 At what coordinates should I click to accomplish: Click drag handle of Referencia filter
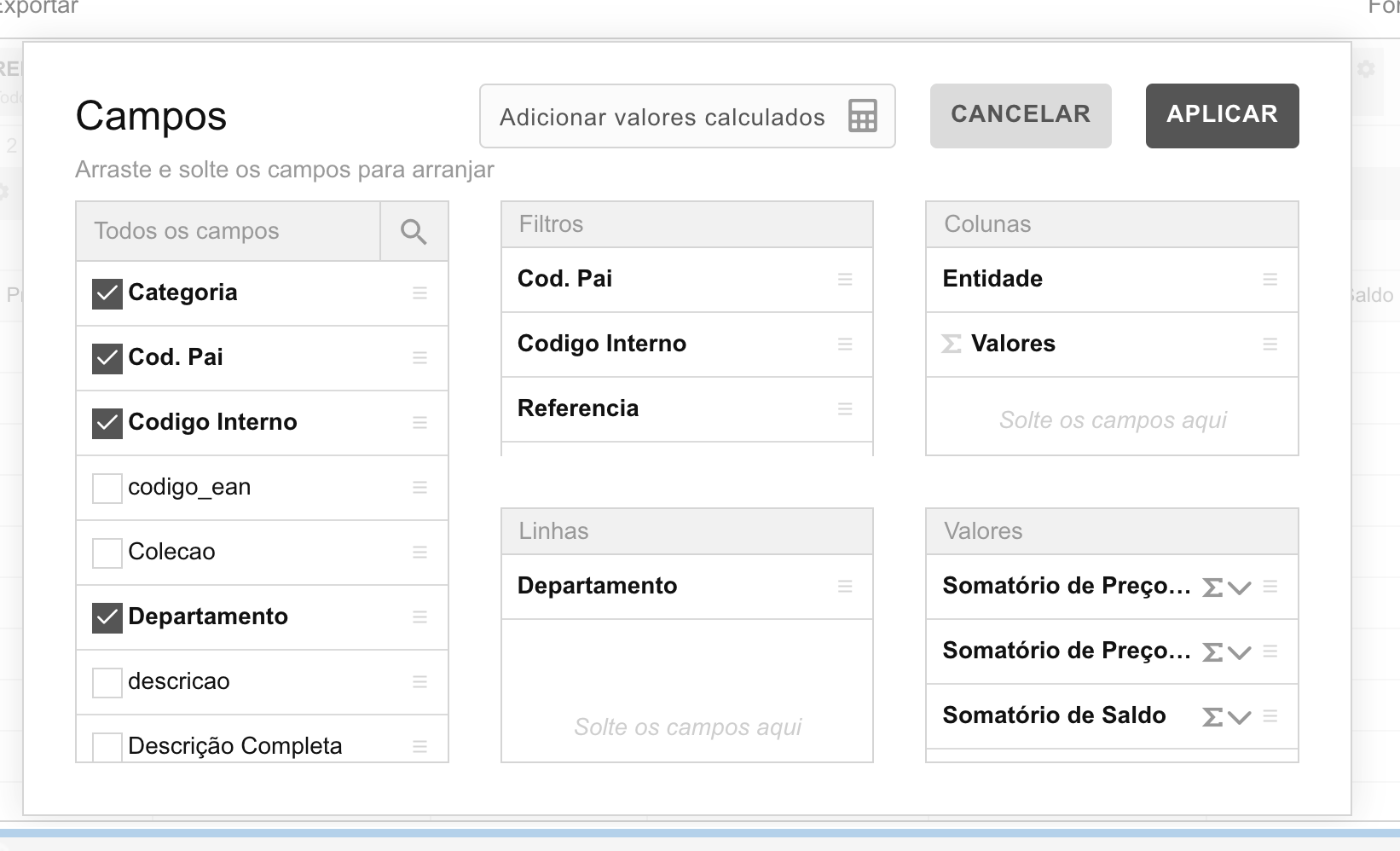click(845, 408)
